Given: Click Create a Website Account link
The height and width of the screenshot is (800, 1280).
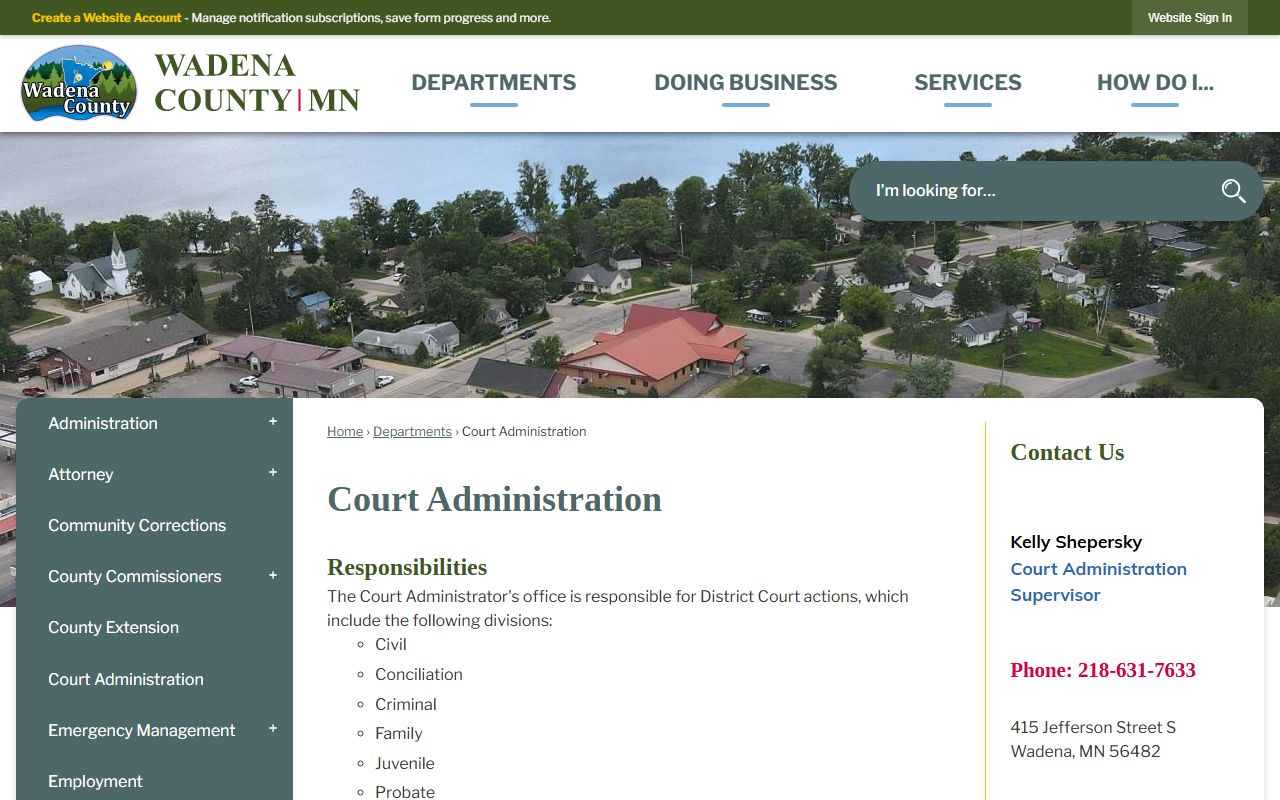Looking at the screenshot, I should click(x=107, y=18).
